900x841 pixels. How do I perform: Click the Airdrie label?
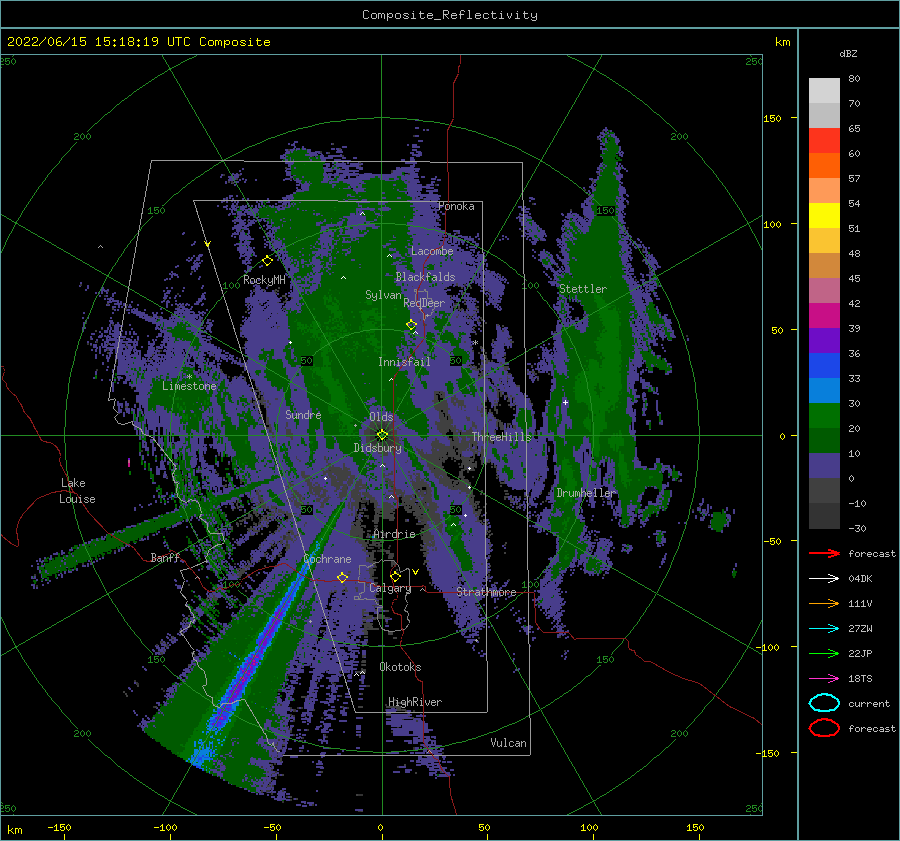tap(394, 534)
